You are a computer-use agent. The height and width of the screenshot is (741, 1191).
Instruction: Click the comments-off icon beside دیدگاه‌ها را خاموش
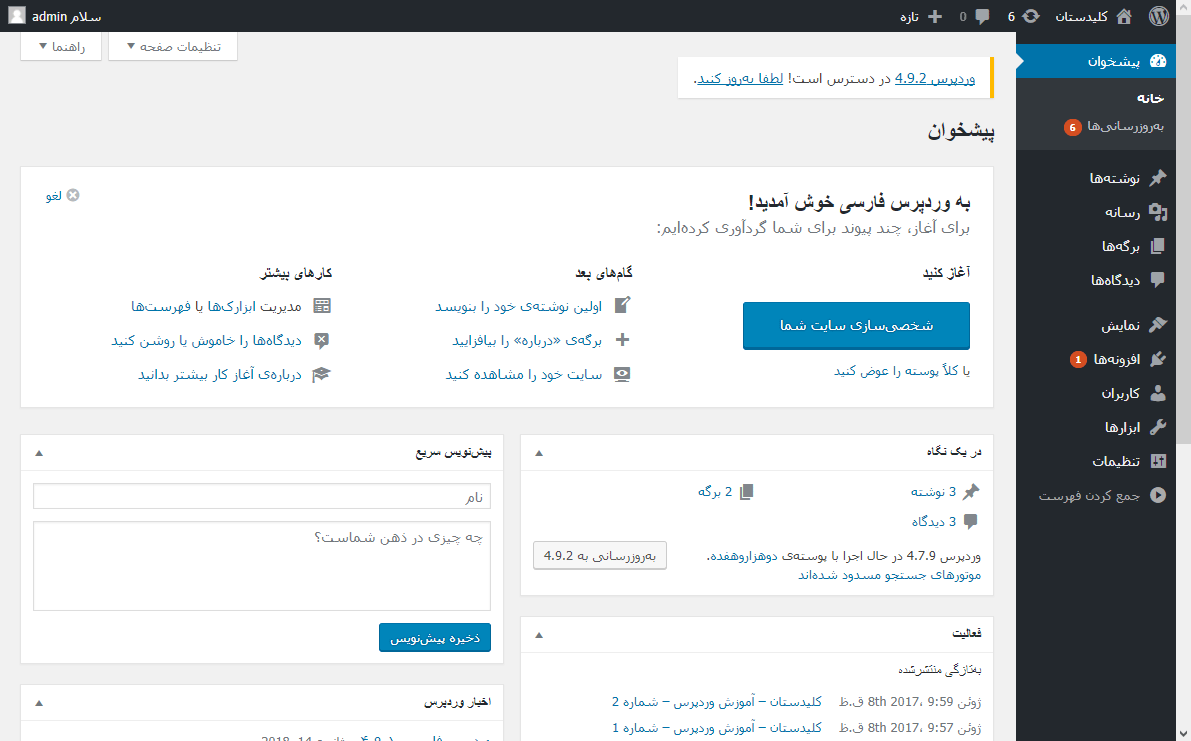point(322,340)
